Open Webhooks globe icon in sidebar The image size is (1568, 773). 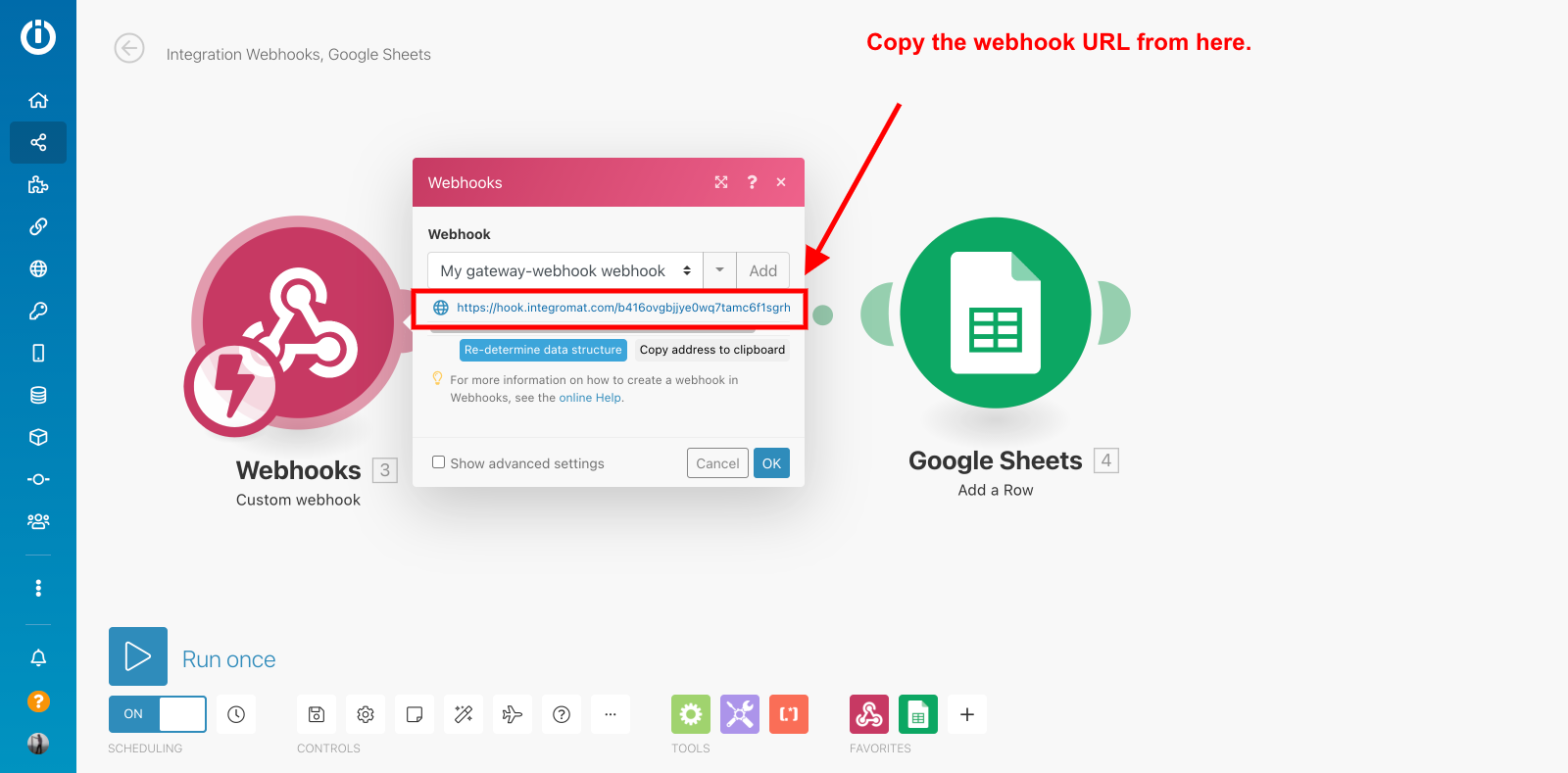click(x=38, y=268)
